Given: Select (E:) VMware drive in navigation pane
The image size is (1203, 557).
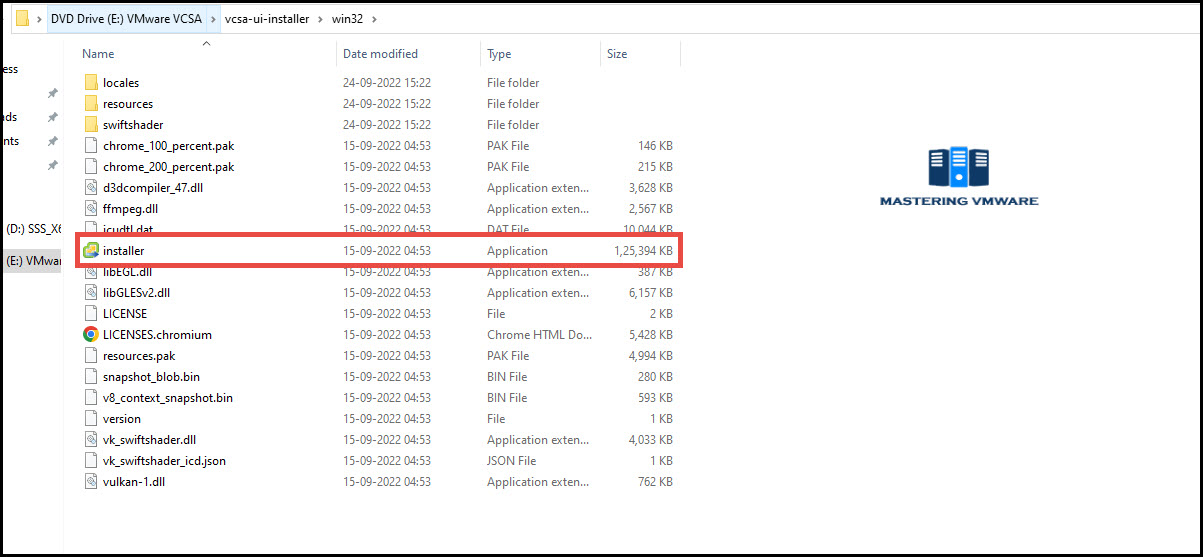Looking at the screenshot, I should (x=34, y=261).
